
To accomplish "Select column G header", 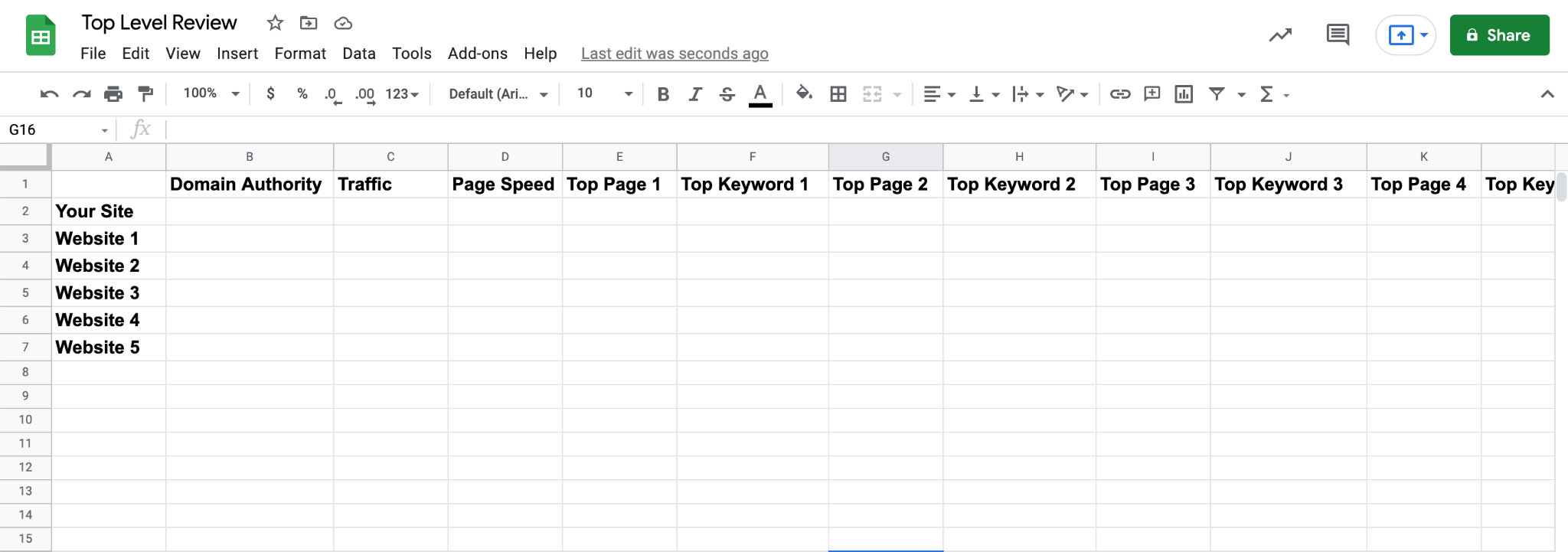I will 886,156.
